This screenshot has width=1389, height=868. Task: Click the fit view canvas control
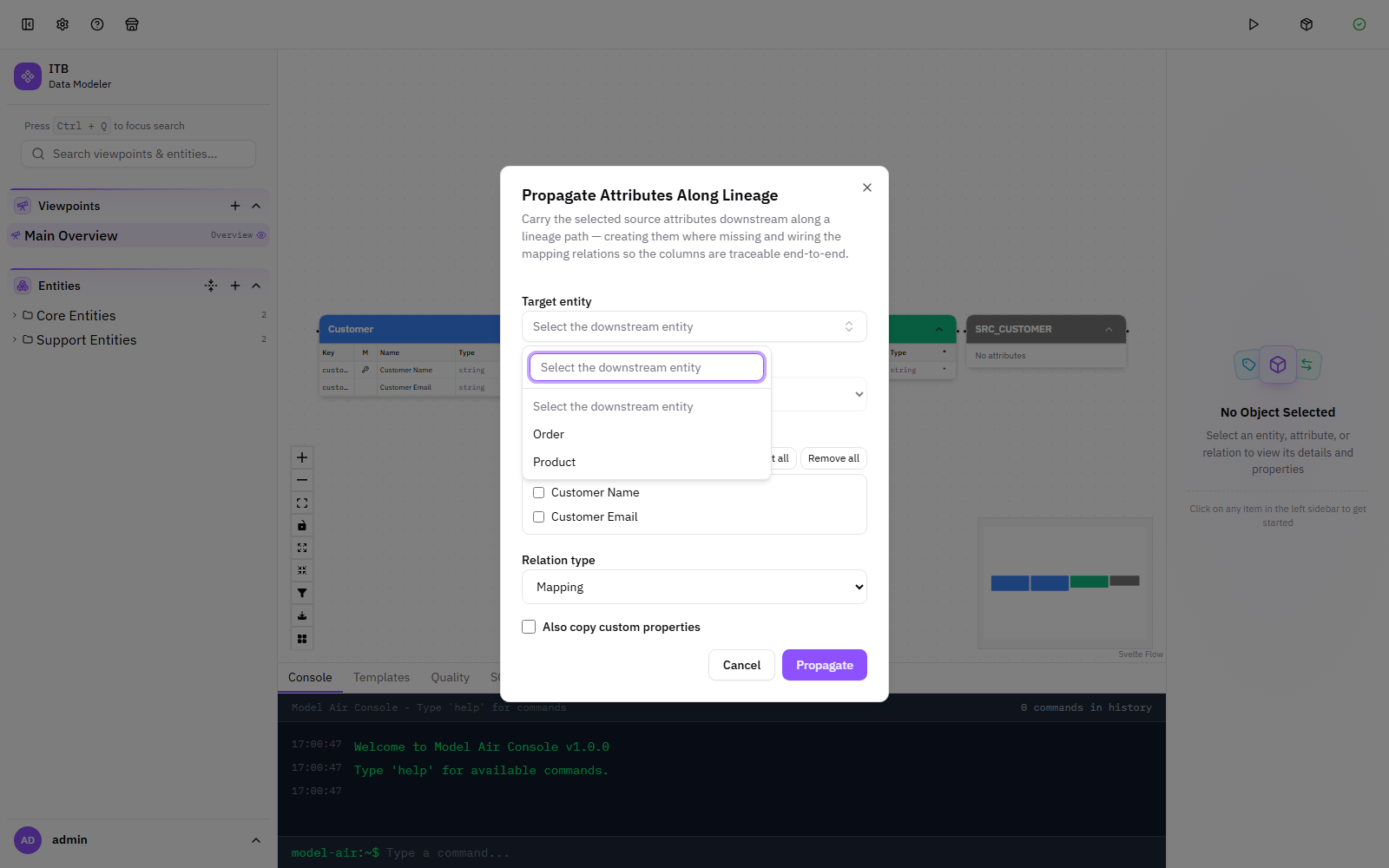302,503
